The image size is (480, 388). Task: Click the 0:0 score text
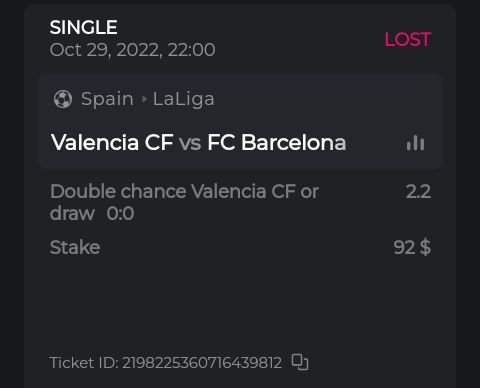[x=120, y=213]
